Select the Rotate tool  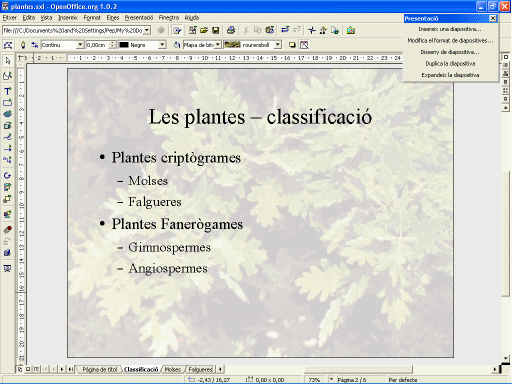tap(8, 175)
